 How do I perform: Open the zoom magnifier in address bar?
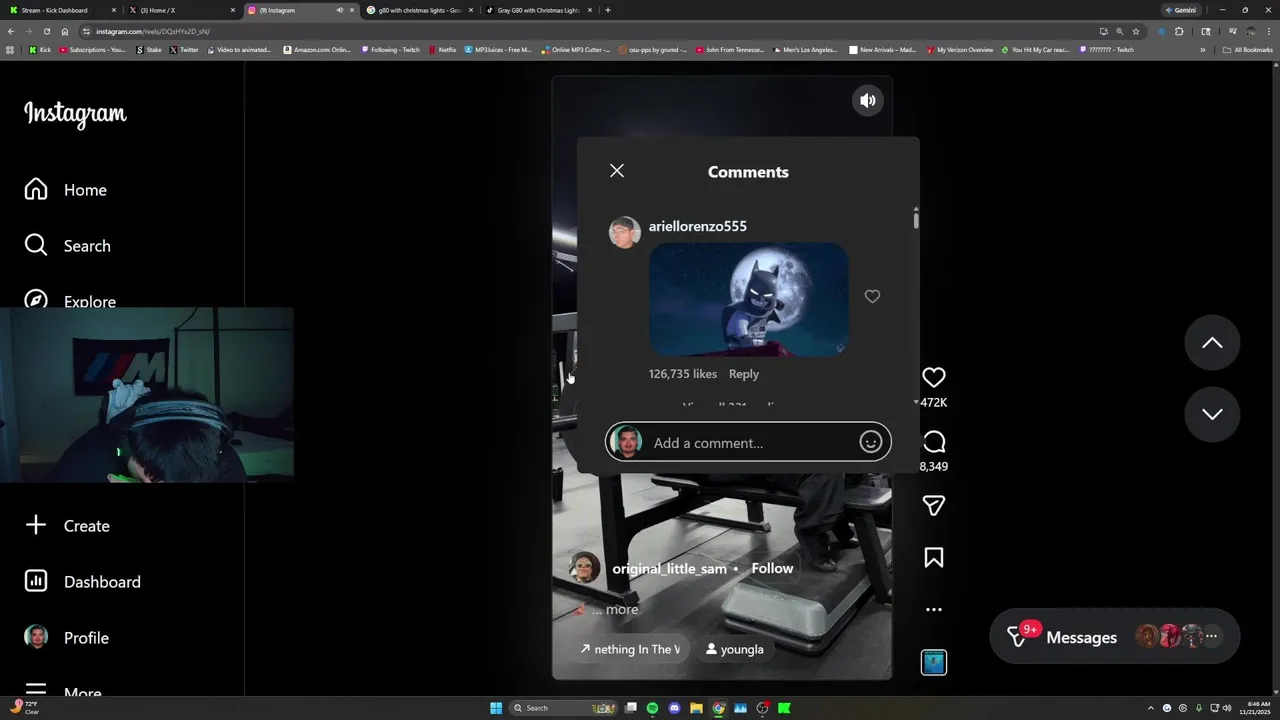pos(1119,31)
